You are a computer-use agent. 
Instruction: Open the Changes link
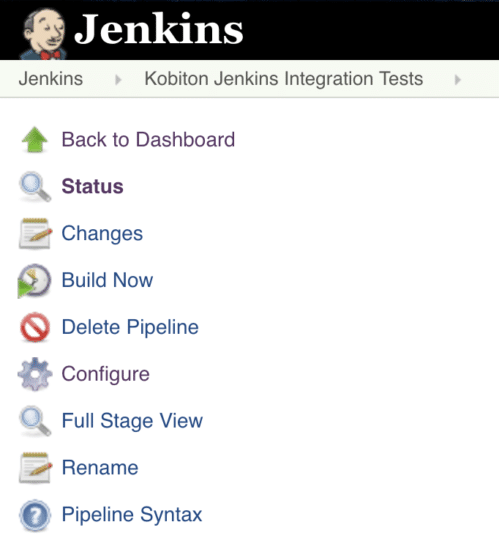tap(102, 234)
